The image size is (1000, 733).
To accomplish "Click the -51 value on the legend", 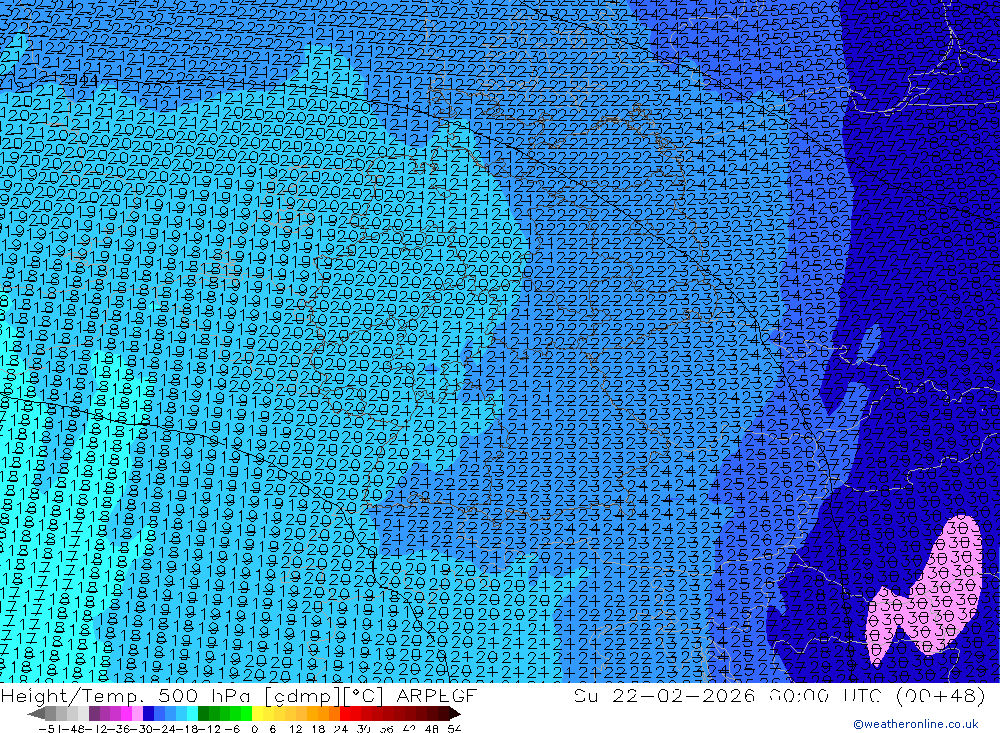I will 50,729.
